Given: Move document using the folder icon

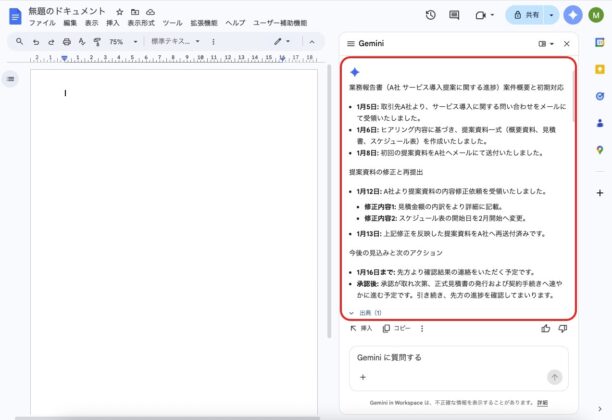Looking at the screenshot, I should [x=135, y=12].
